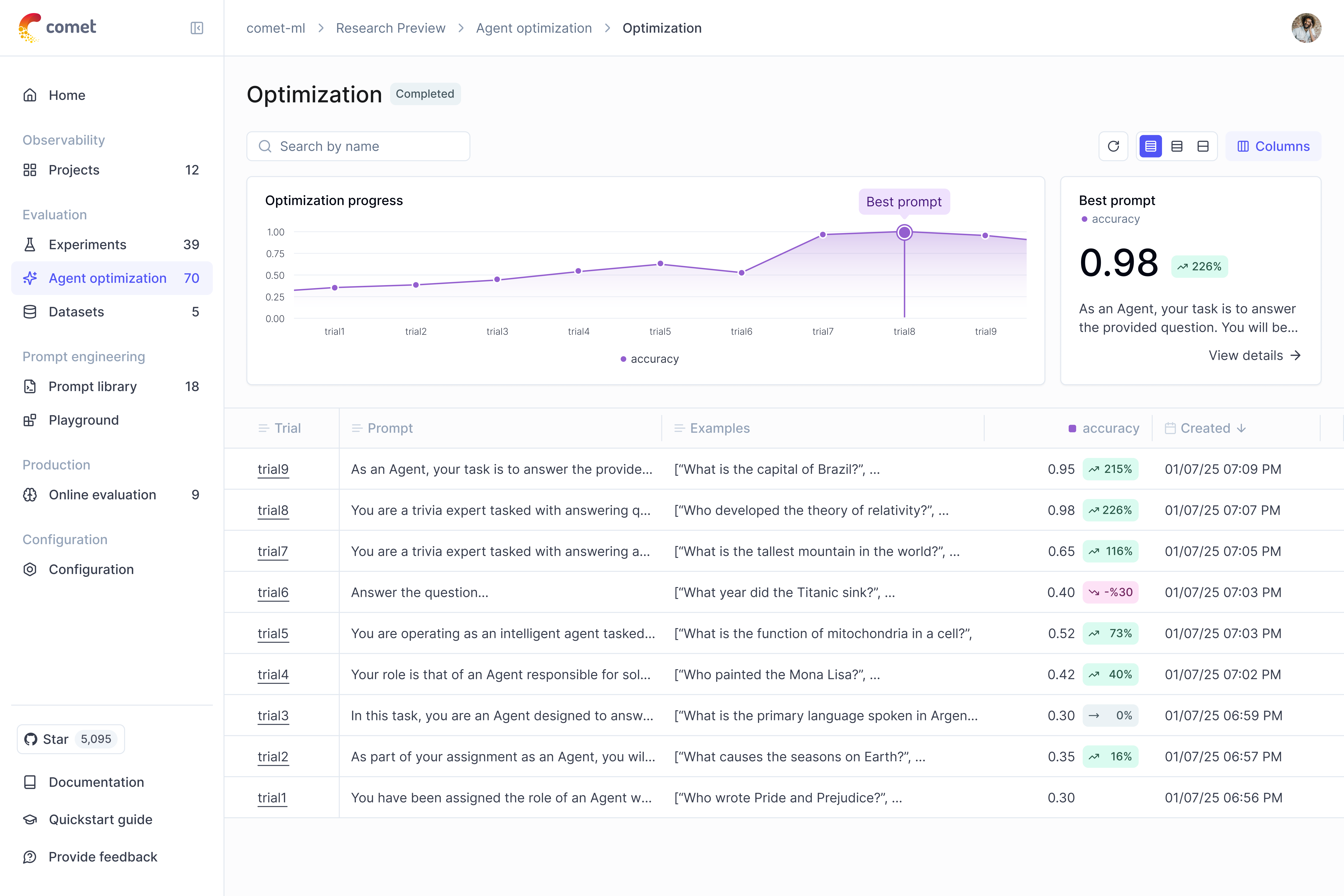Focus the Search by name field

[x=358, y=146]
